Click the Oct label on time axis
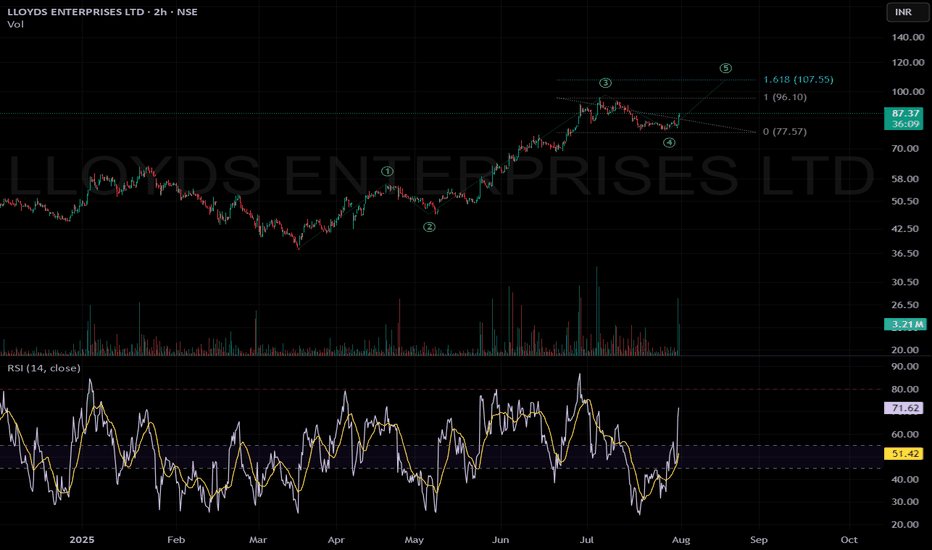The width and height of the screenshot is (932, 550). [x=849, y=540]
